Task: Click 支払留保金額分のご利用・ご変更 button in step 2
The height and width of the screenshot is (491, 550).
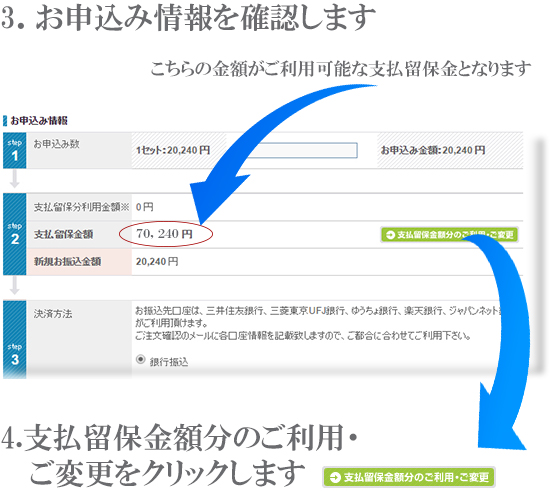Action: click(x=450, y=235)
